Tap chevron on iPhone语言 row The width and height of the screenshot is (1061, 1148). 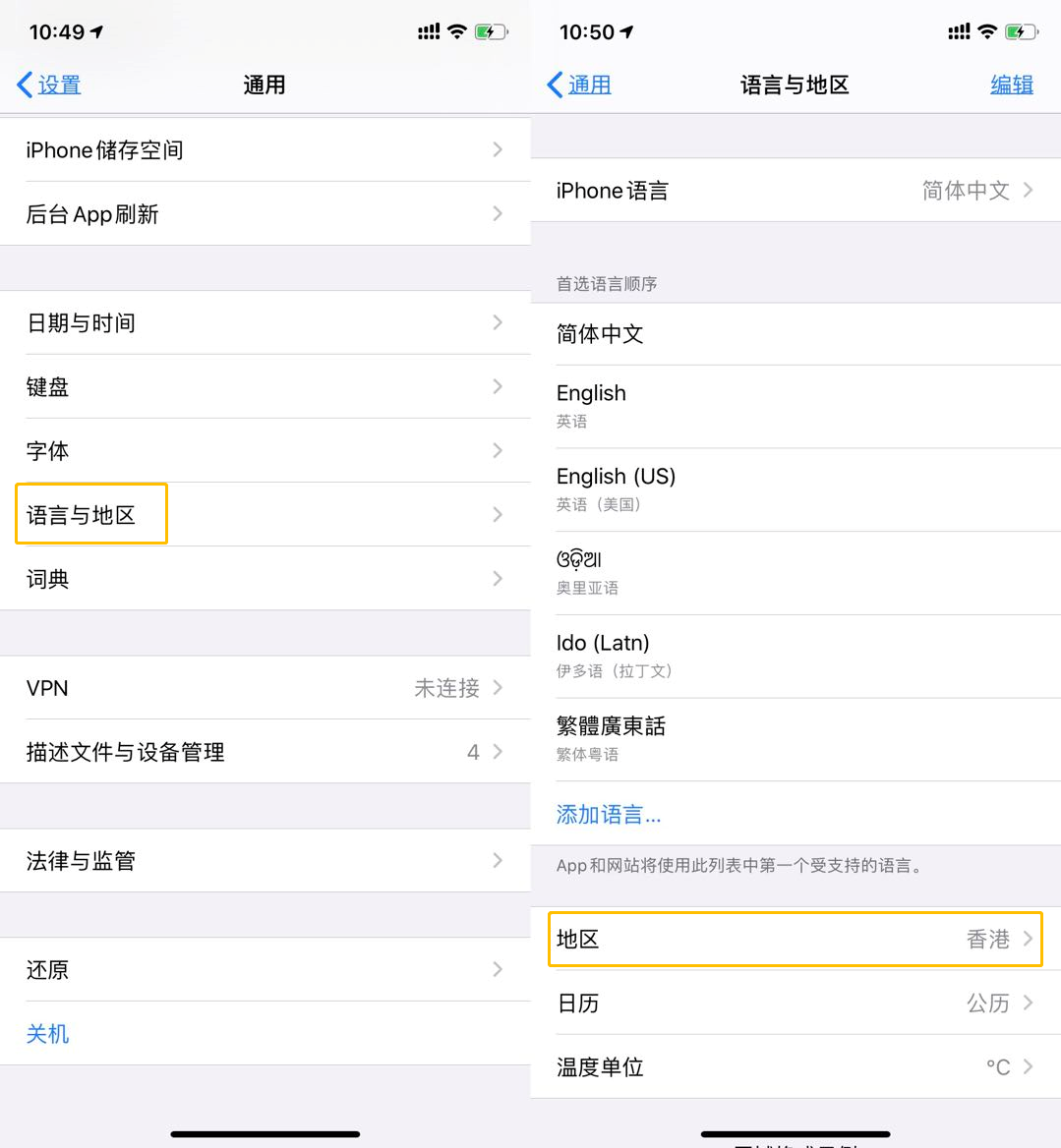(x=1028, y=191)
